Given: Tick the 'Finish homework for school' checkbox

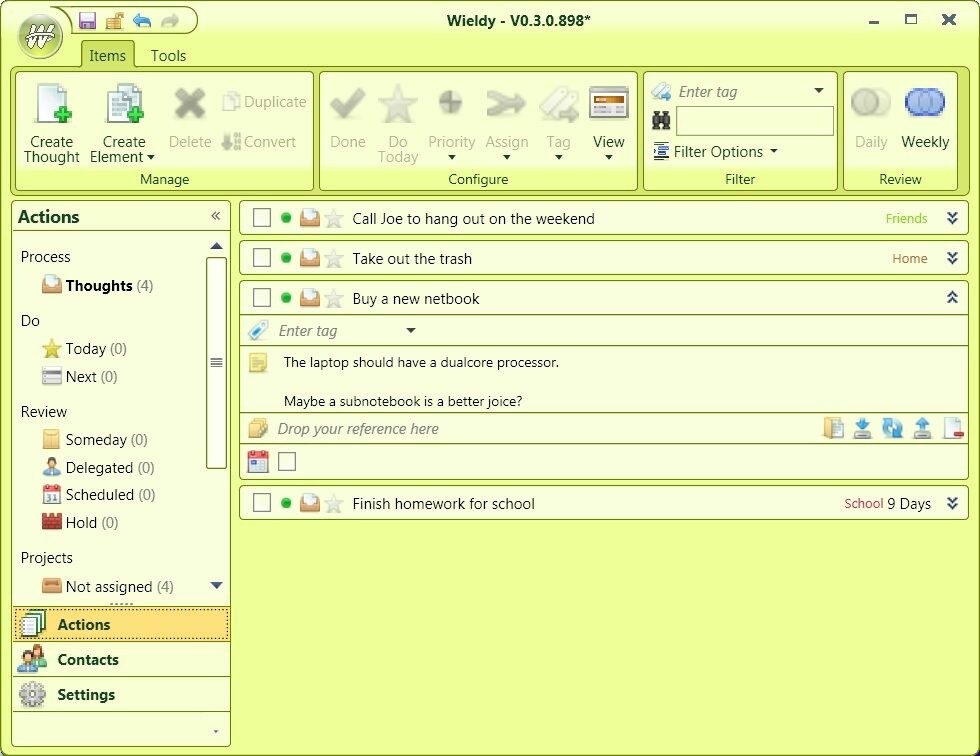Looking at the screenshot, I should [262, 503].
